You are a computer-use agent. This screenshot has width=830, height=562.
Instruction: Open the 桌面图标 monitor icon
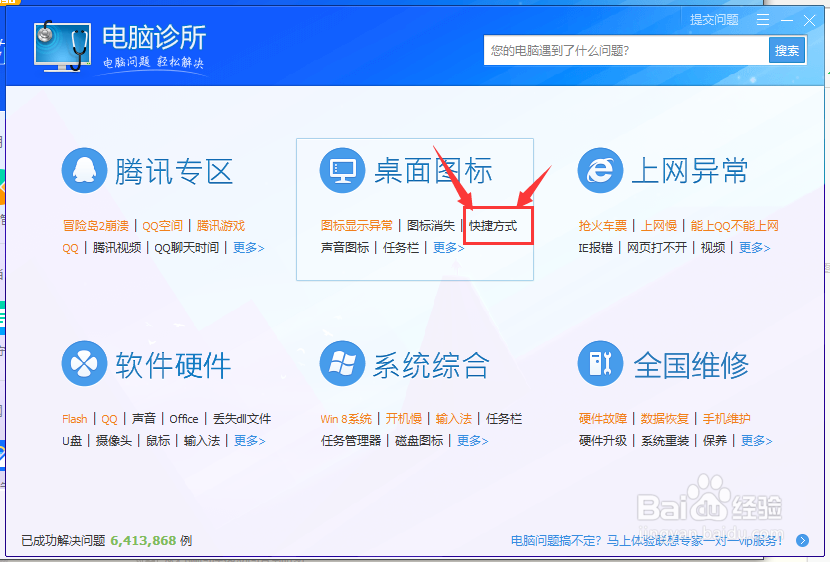(342, 170)
